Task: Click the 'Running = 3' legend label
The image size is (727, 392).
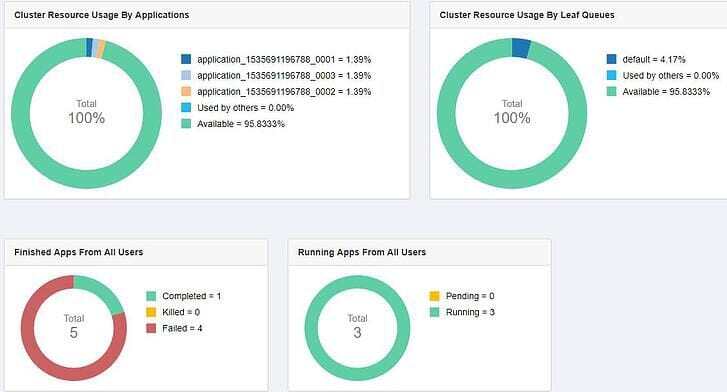Action: point(470,312)
